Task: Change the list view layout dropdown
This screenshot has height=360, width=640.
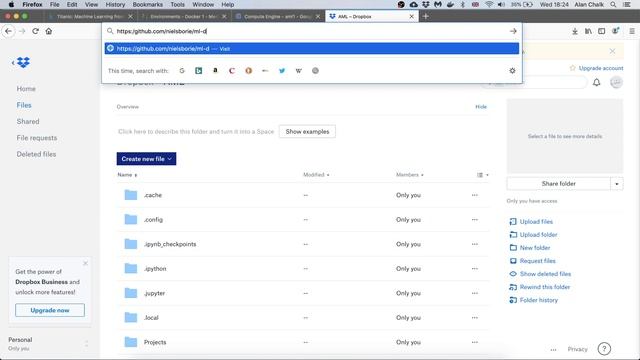Action: (x=483, y=175)
